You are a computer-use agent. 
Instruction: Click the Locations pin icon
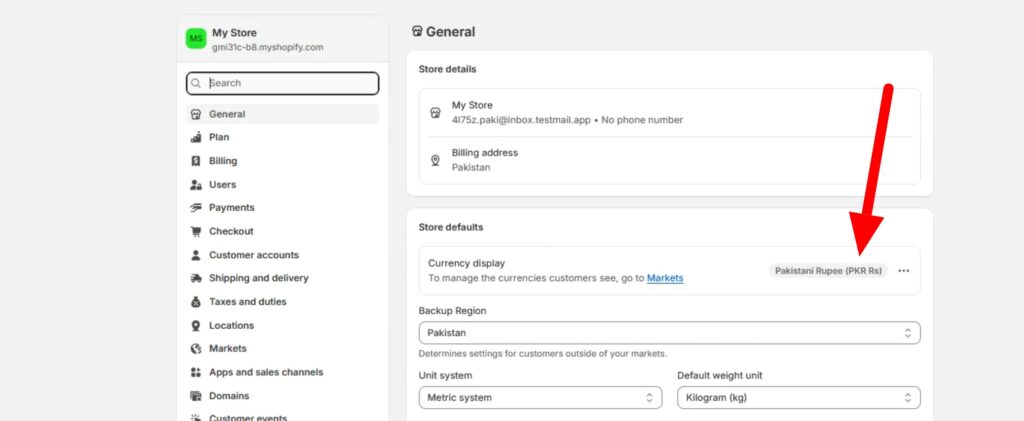196,326
